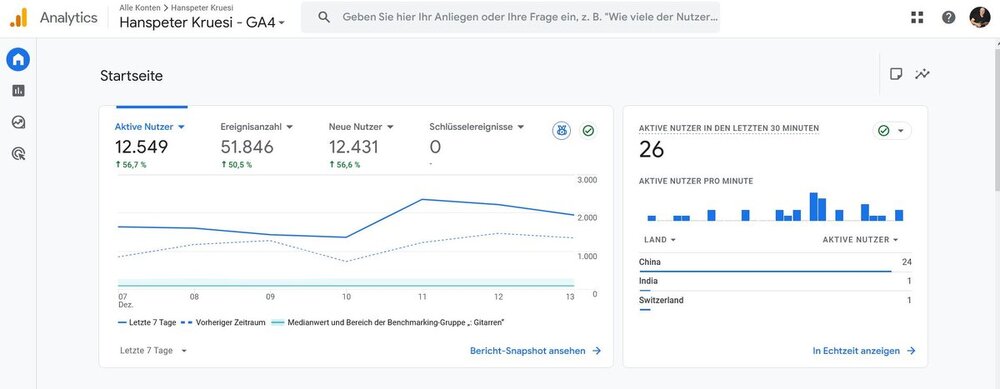Click Alle Konten breadcrumb
Viewport: 1000px width, 389px height.
coord(140,8)
